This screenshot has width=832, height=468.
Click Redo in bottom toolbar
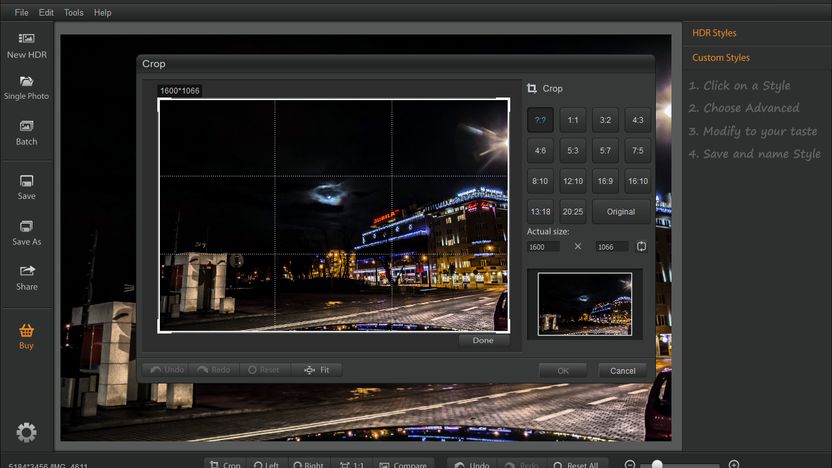(x=522, y=464)
